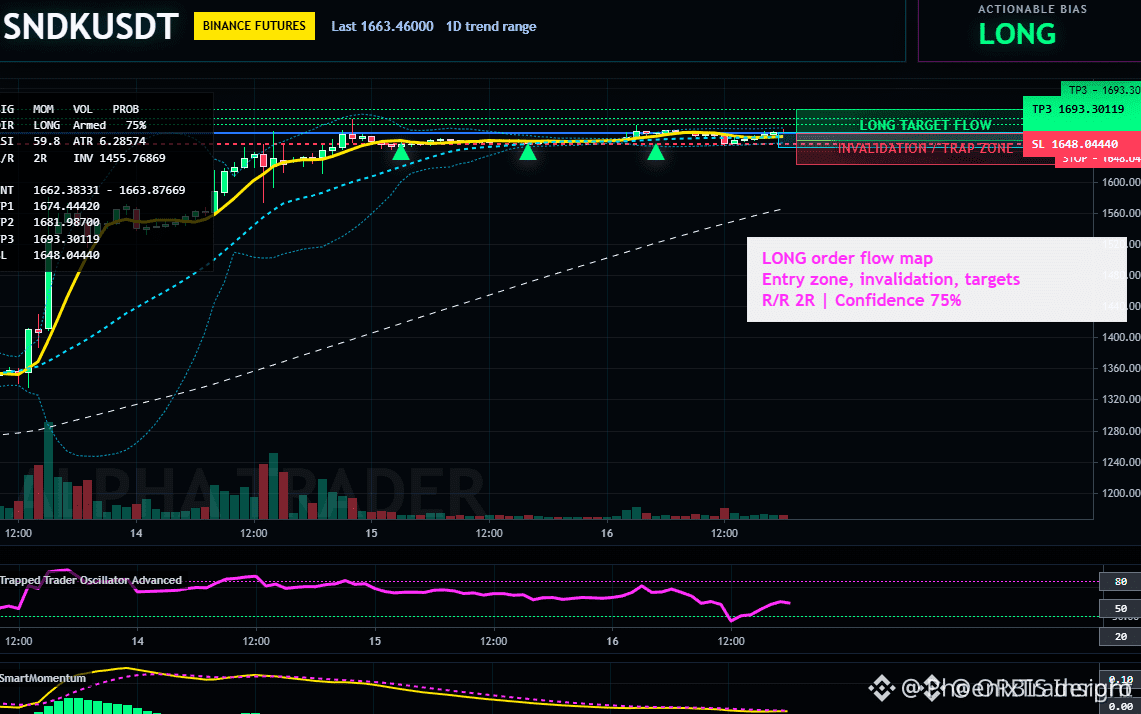Click the MOM column header in info table

click(43, 109)
